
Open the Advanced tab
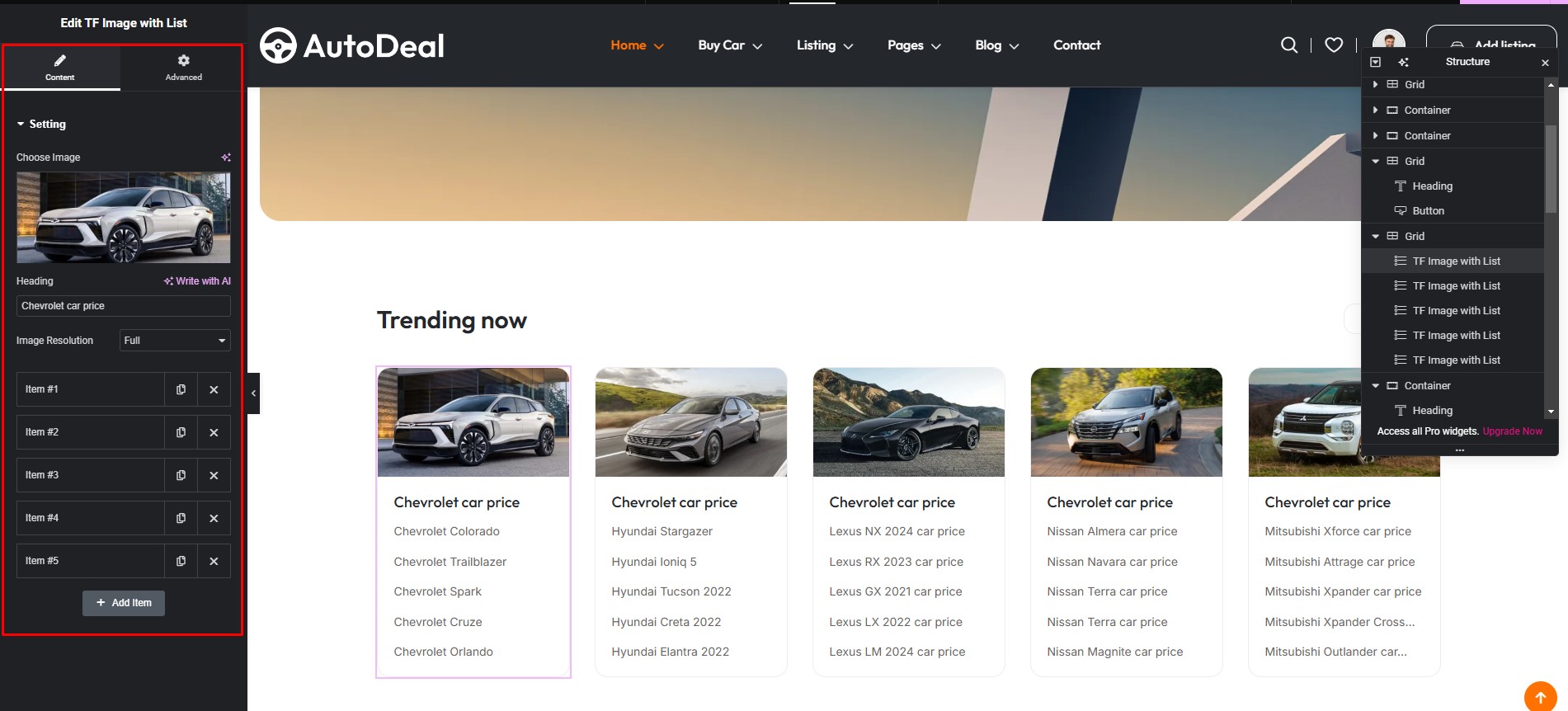pyautogui.click(x=183, y=68)
